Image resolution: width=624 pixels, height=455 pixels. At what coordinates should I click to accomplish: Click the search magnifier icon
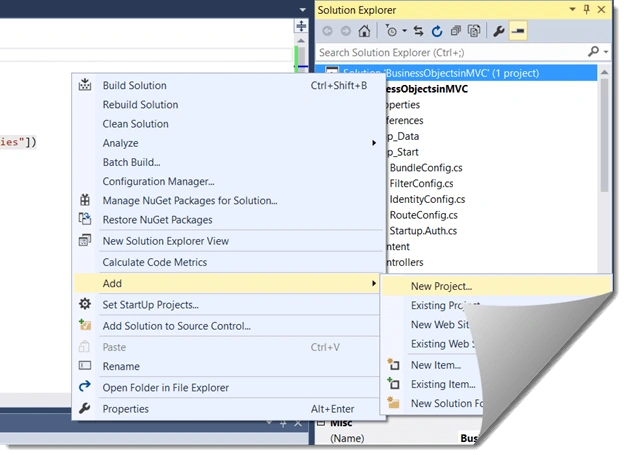(x=593, y=52)
